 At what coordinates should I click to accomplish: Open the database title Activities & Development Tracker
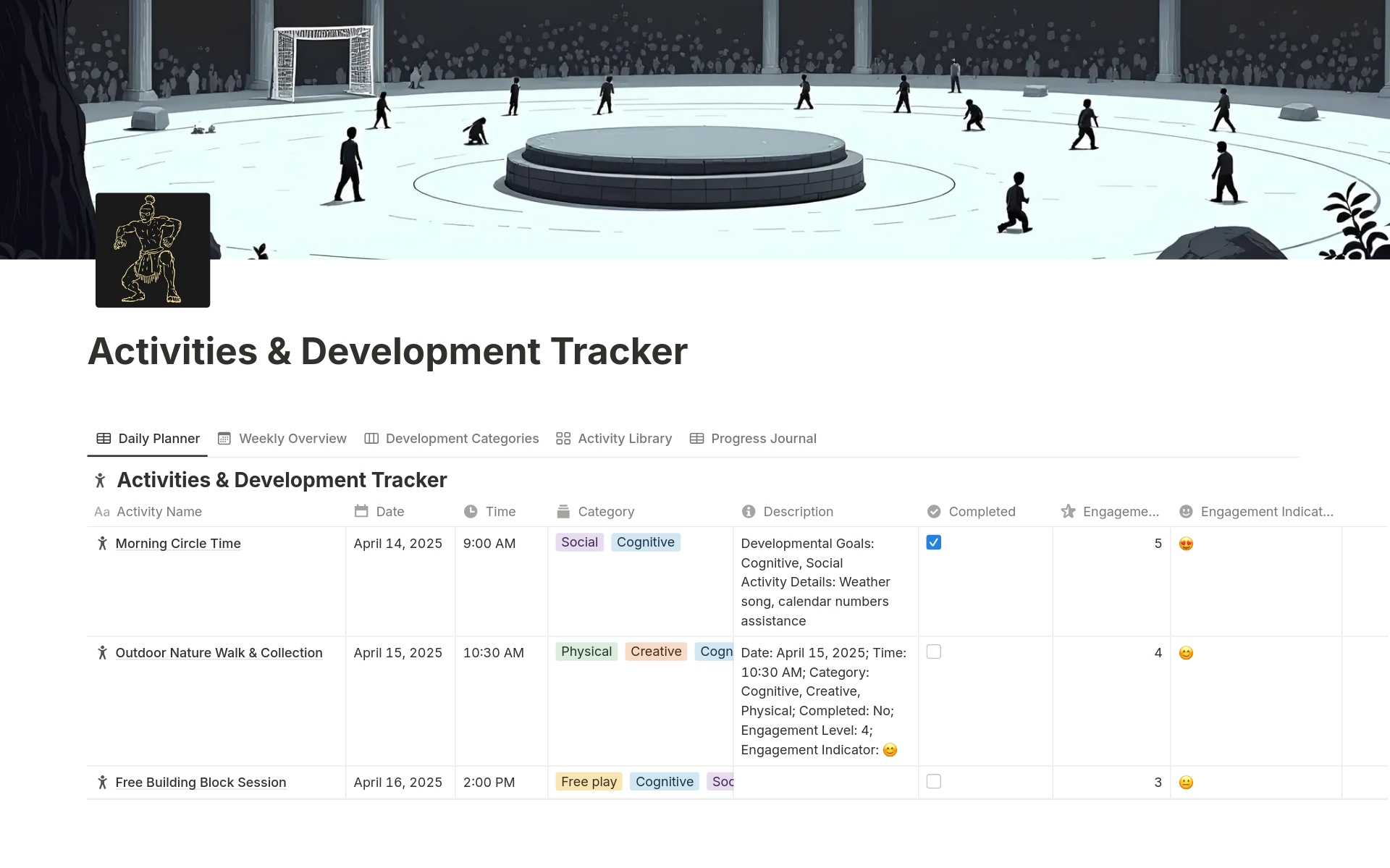(282, 480)
